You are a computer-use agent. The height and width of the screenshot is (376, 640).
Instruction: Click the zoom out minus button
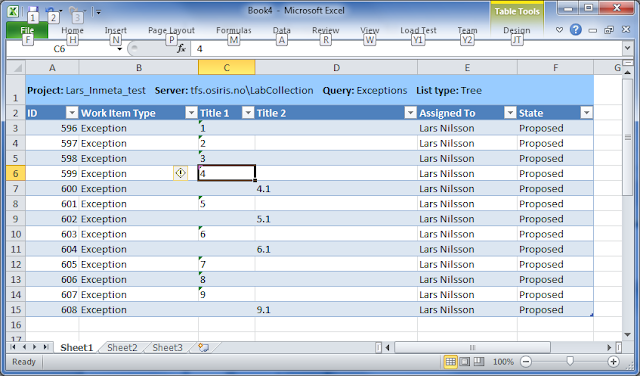[526, 361]
